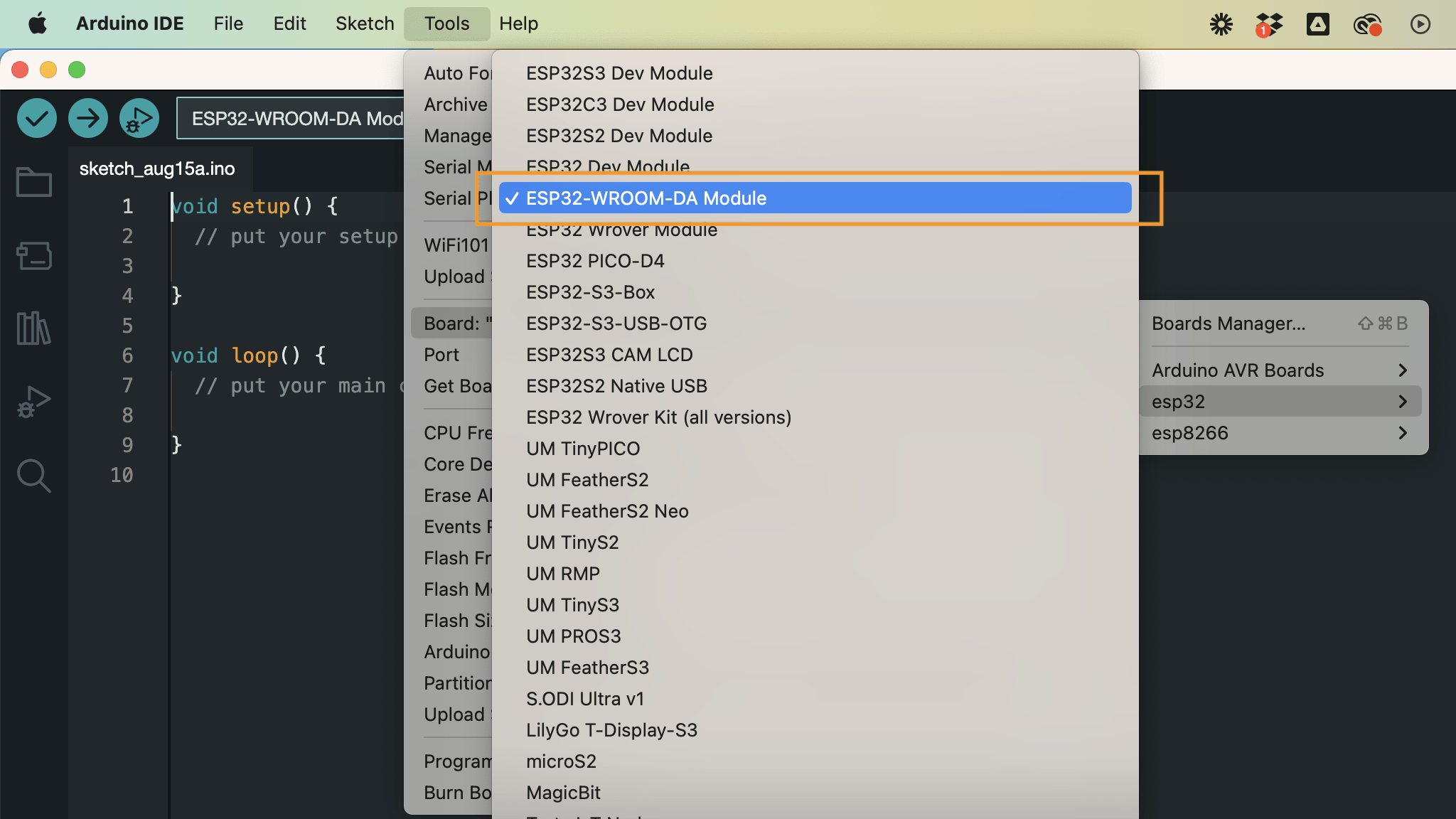This screenshot has width=1456, height=819.
Task: Select checked ESP32-WROOM-DA Module board
Action: pyautogui.click(x=815, y=198)
